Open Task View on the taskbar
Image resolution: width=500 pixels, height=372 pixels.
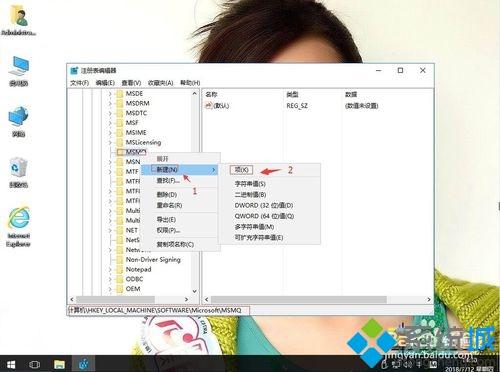coord(35,364)
